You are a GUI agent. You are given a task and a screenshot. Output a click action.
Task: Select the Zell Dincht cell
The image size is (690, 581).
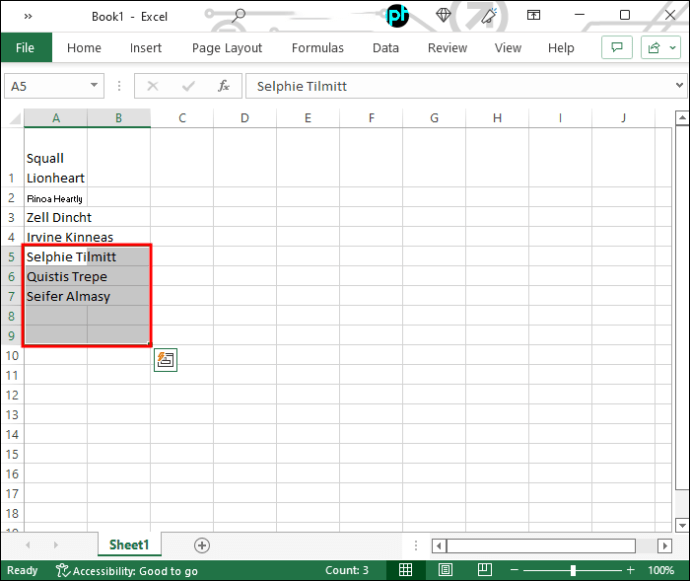click(x=56, y=217)
